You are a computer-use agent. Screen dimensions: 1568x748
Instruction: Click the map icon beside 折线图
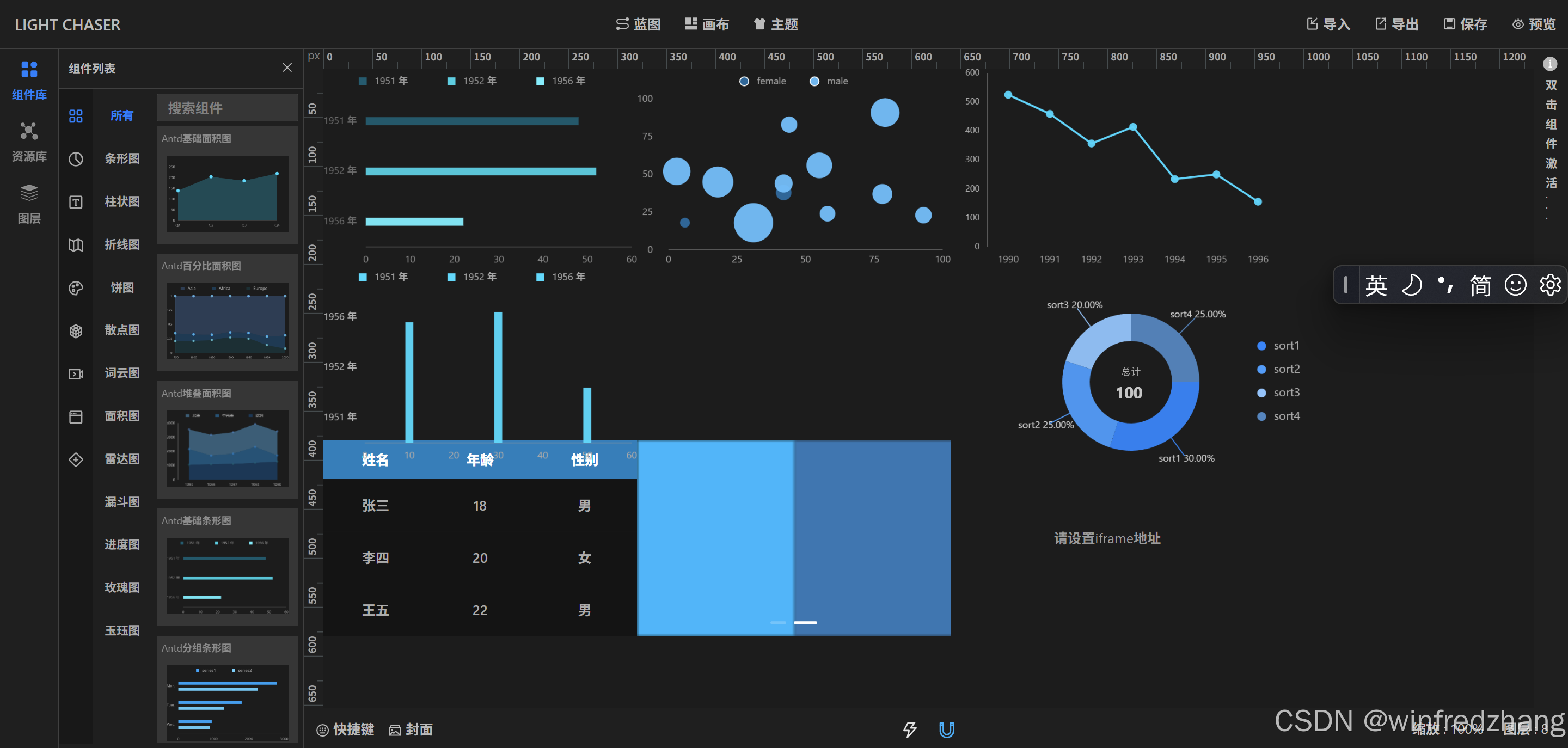pos(76,244)
